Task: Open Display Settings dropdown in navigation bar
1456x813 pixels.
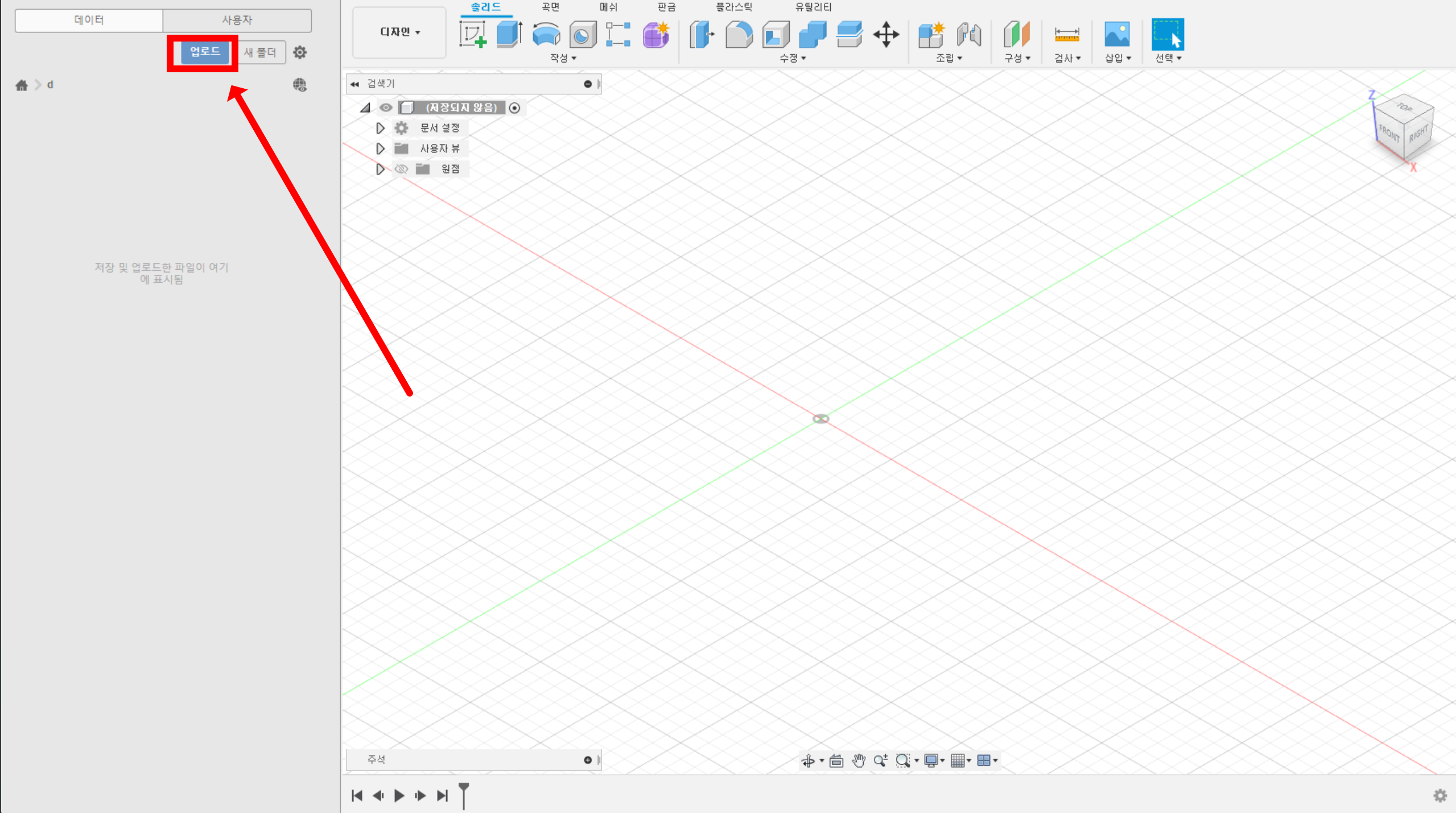Action: [934, 761]
